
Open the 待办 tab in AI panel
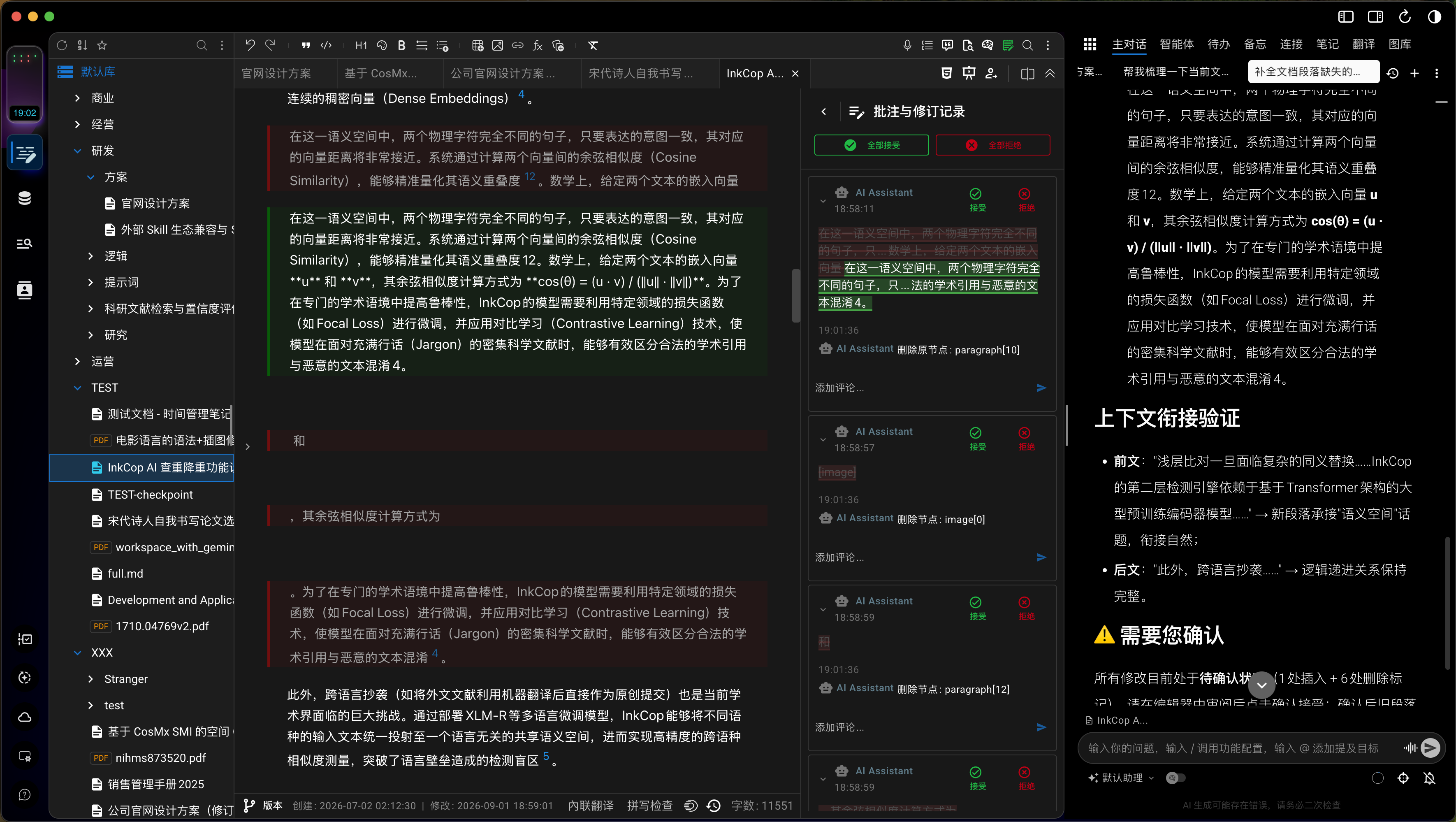coord(1219,44)
